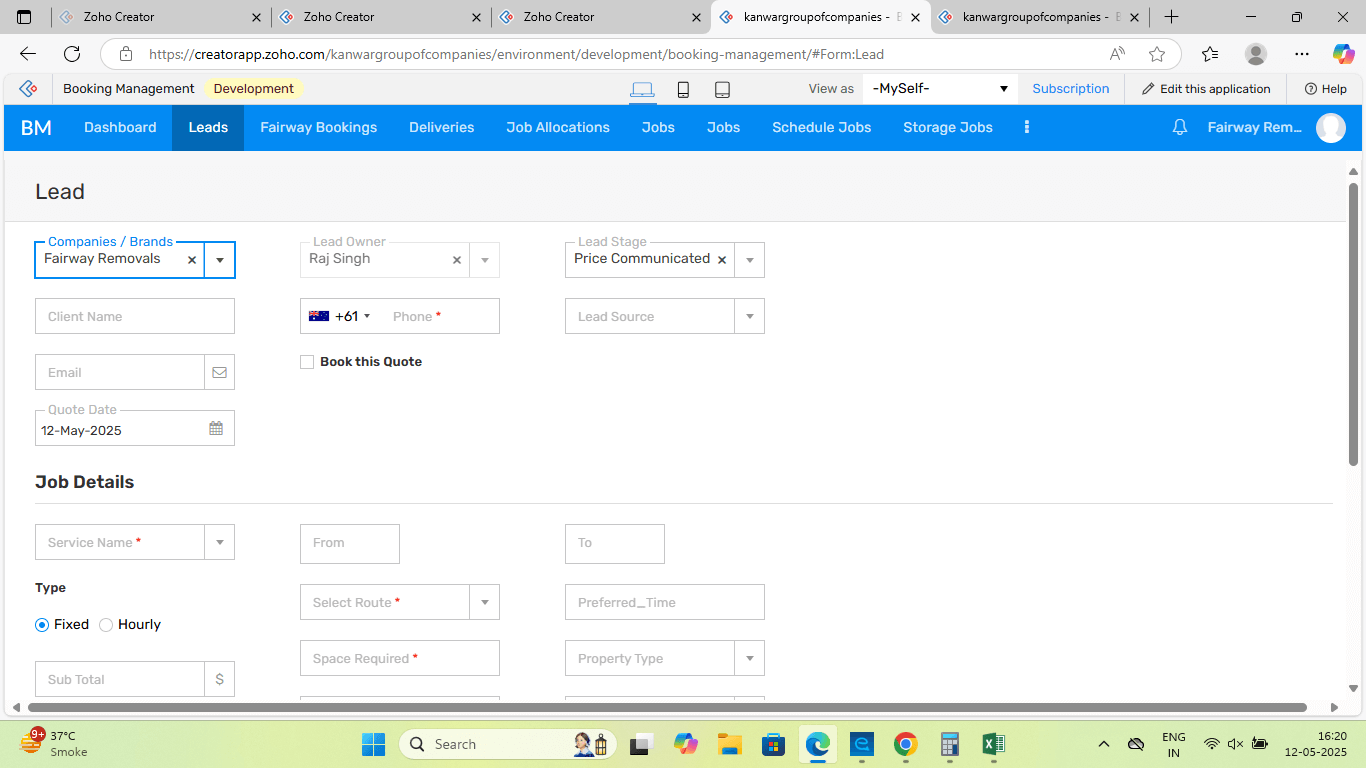
Task: Click the browser address bar URL
Action: tap(516, 54)
